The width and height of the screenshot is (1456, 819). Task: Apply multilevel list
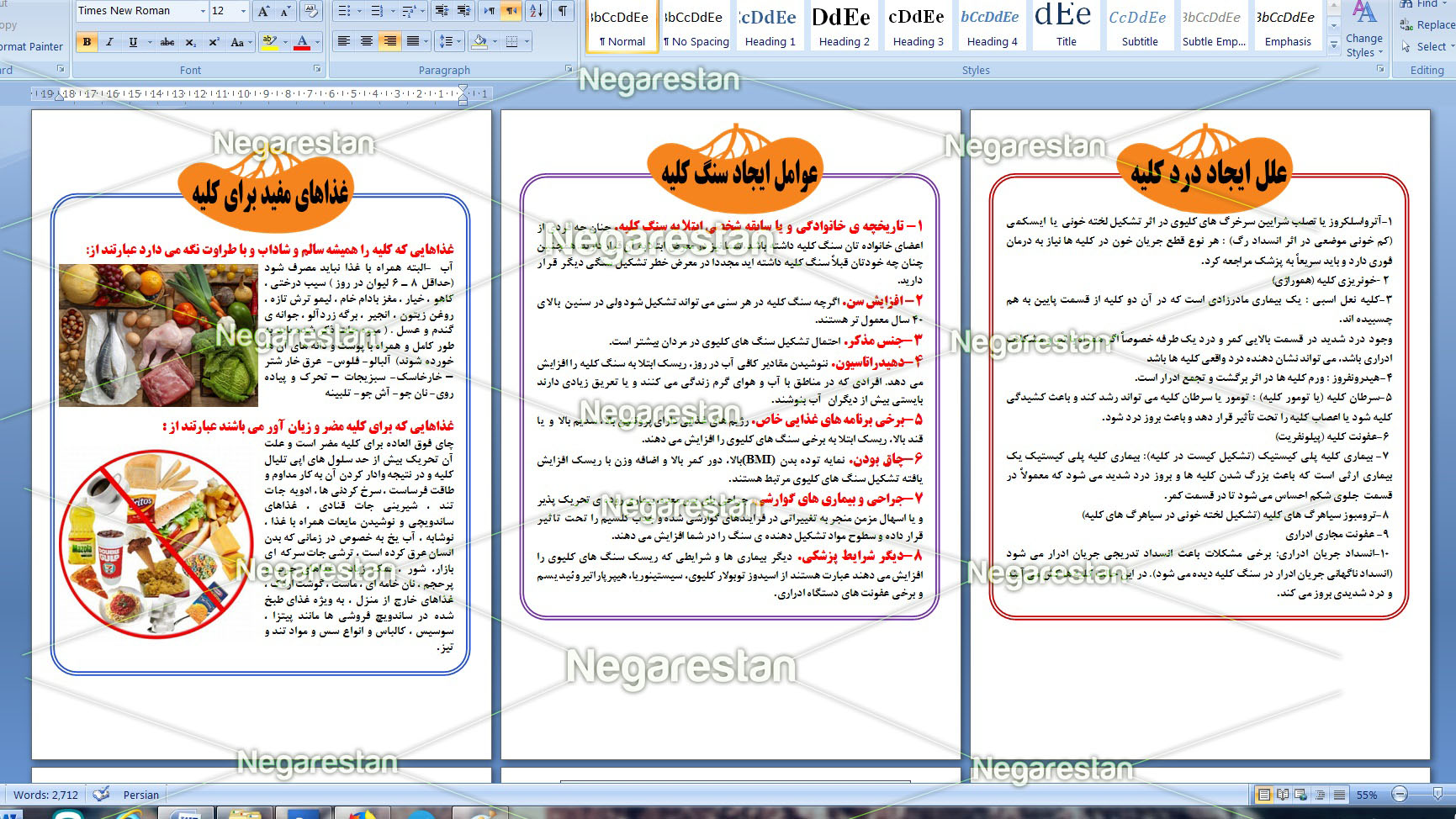pos(409,11)
